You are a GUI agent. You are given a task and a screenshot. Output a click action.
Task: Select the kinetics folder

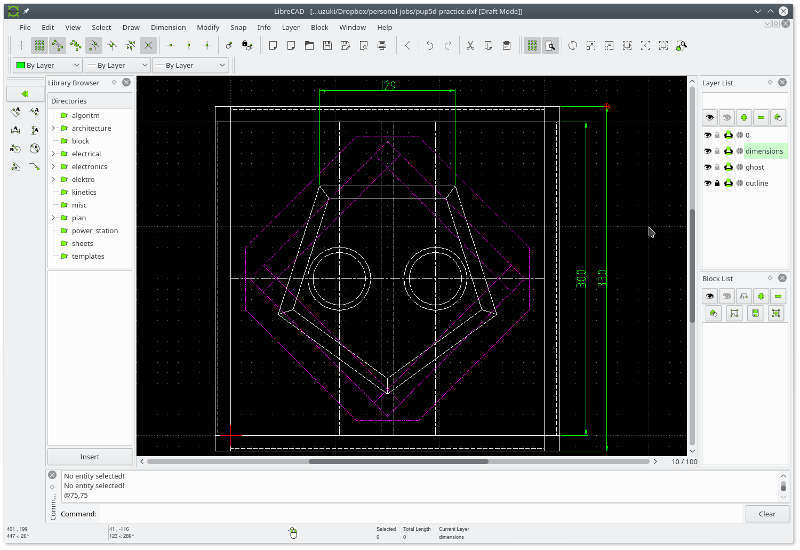84,192
